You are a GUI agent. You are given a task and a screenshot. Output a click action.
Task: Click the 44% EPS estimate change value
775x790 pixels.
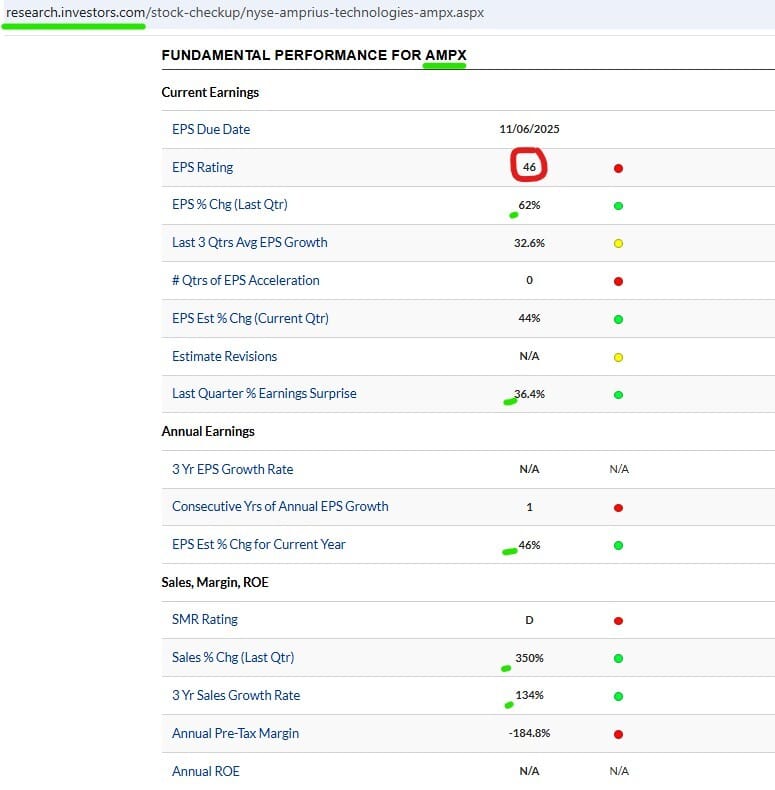529,318
